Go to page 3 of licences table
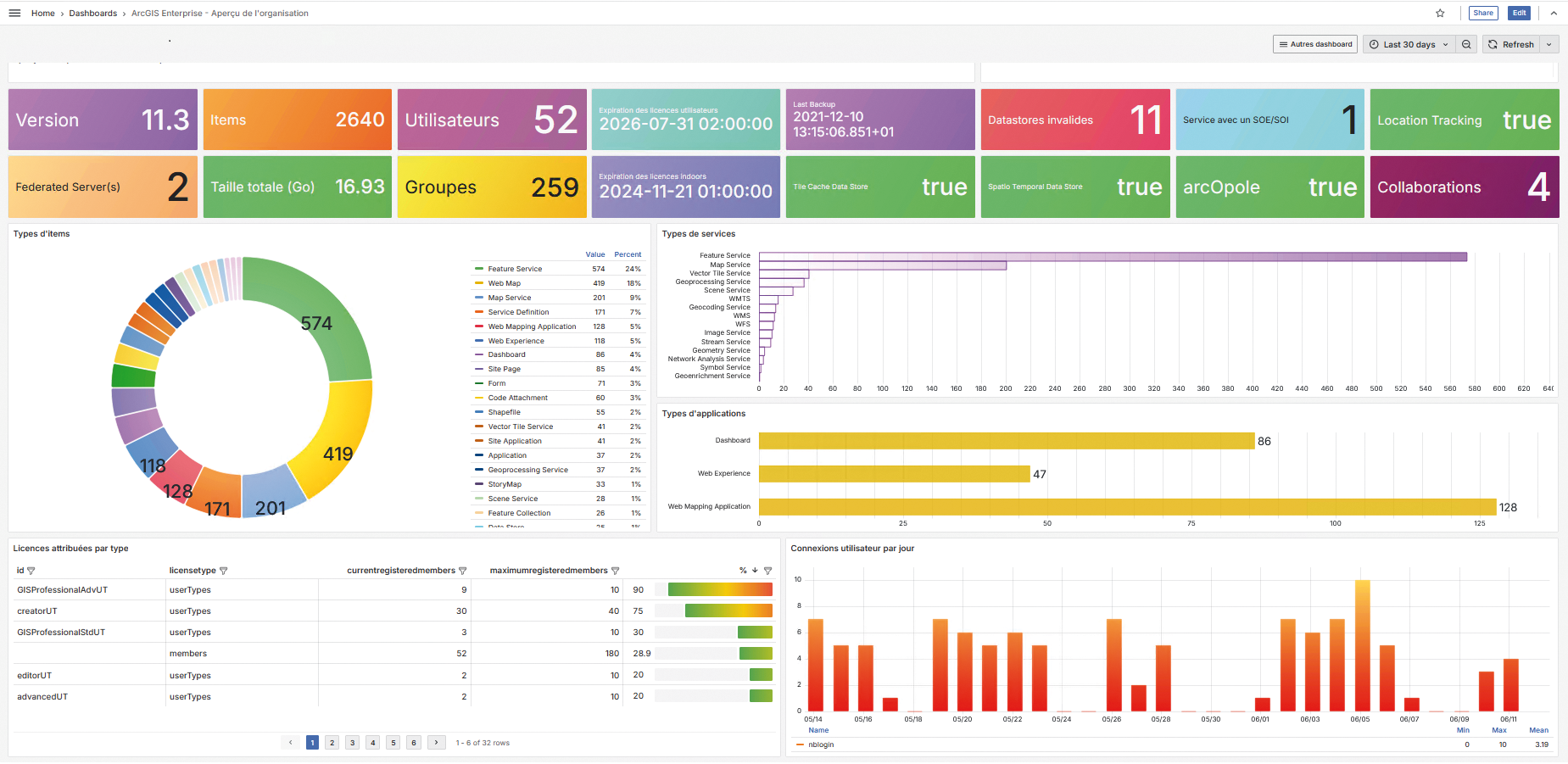Viewport: 1568px width, 764px height. point(353,743)
